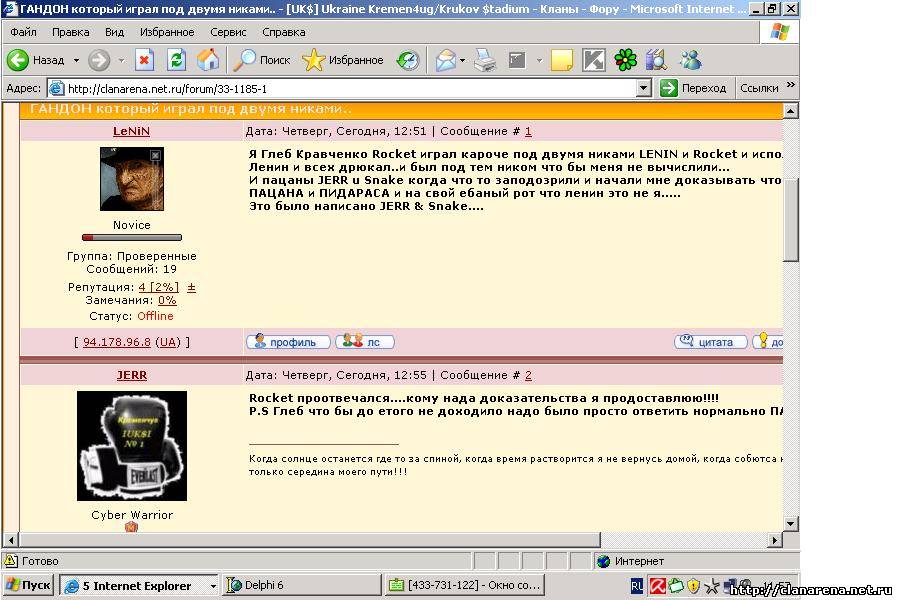
Task: Click in the address bar URL field
Action: click(340, 88)
